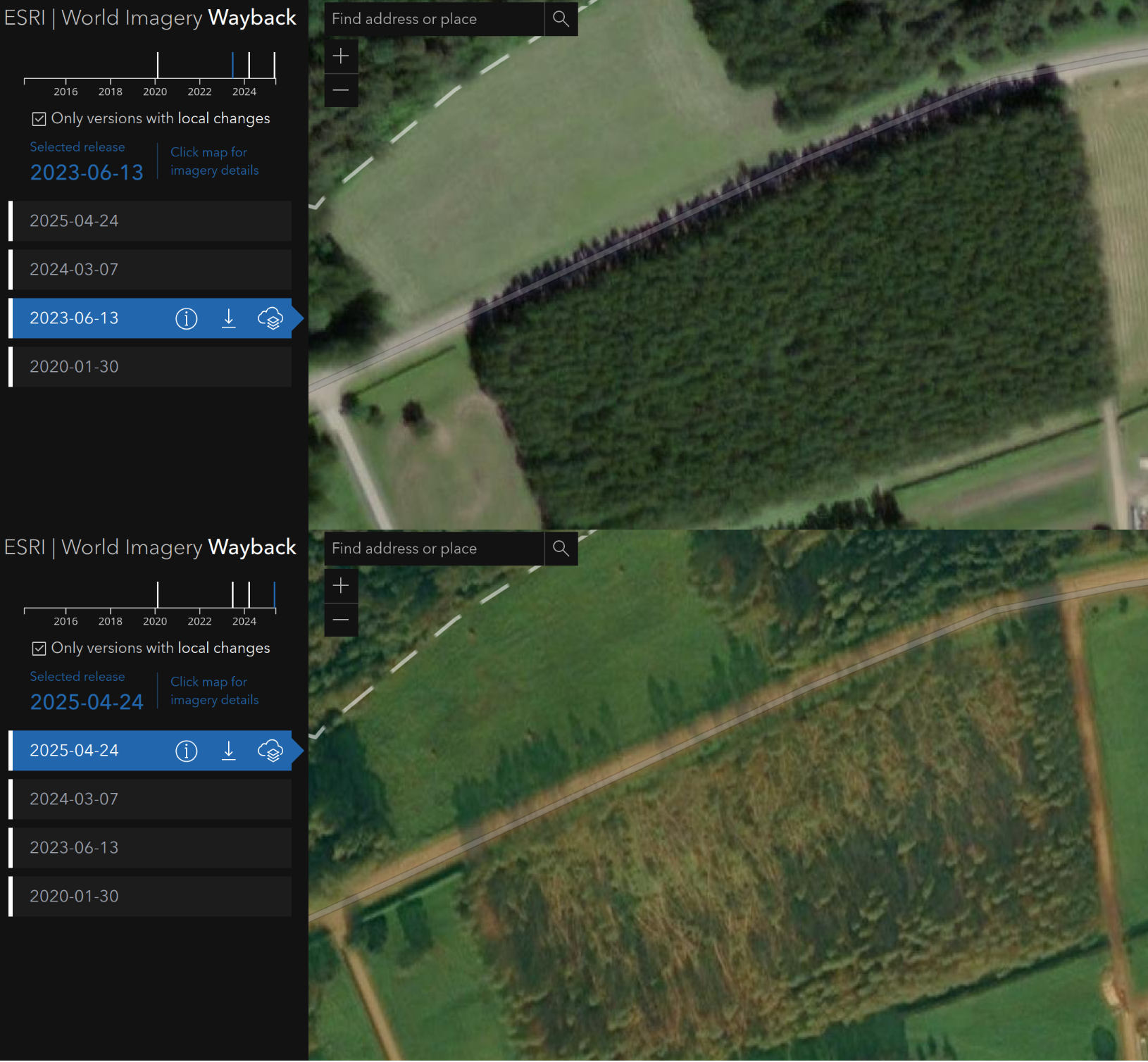This screenshot has height=1062, width=1148.
Task: Click the bottom 'World Imagery Wayback' title
Action: coord(179,547)
